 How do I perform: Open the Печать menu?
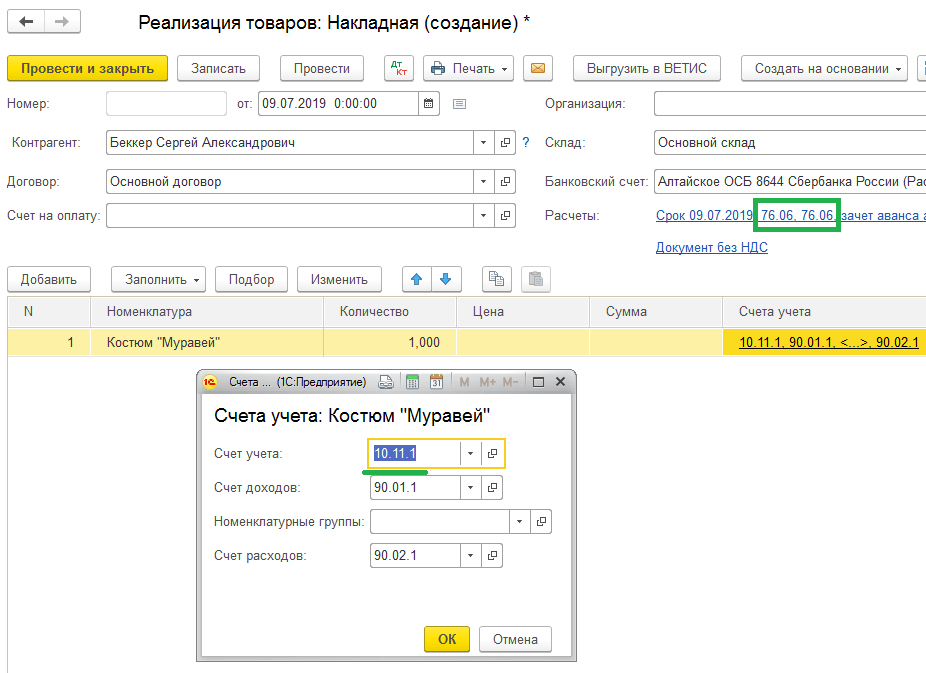click(468, 68)
